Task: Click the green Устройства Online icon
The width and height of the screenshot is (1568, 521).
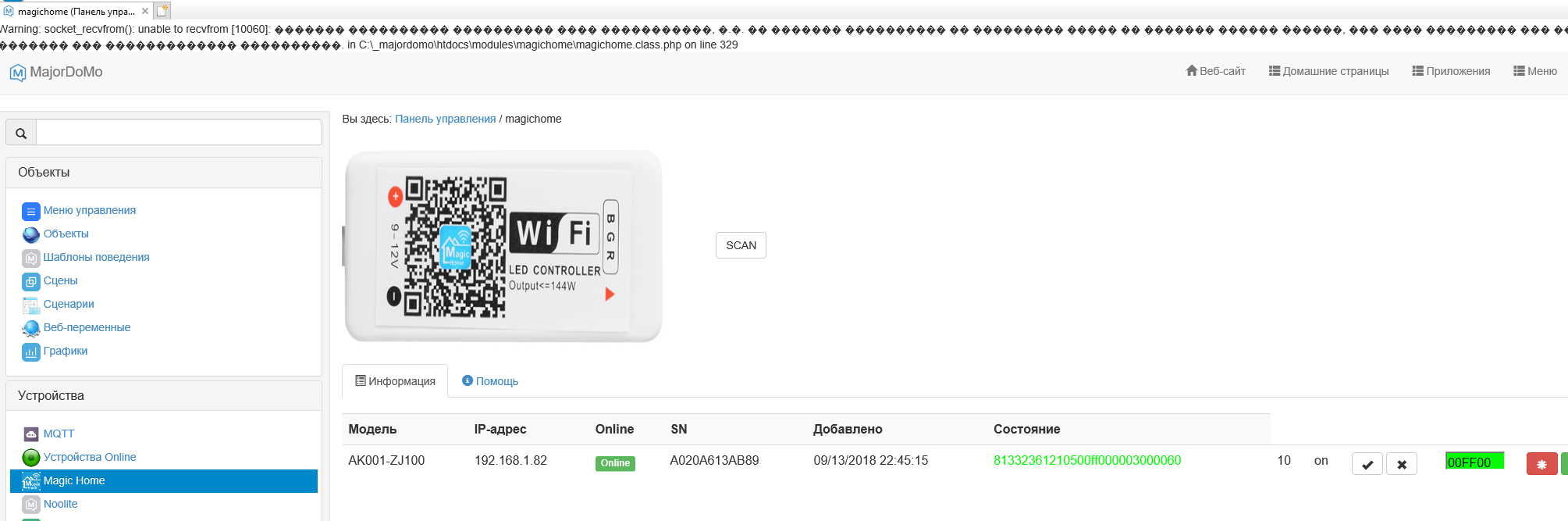Action: pos(30,458)
